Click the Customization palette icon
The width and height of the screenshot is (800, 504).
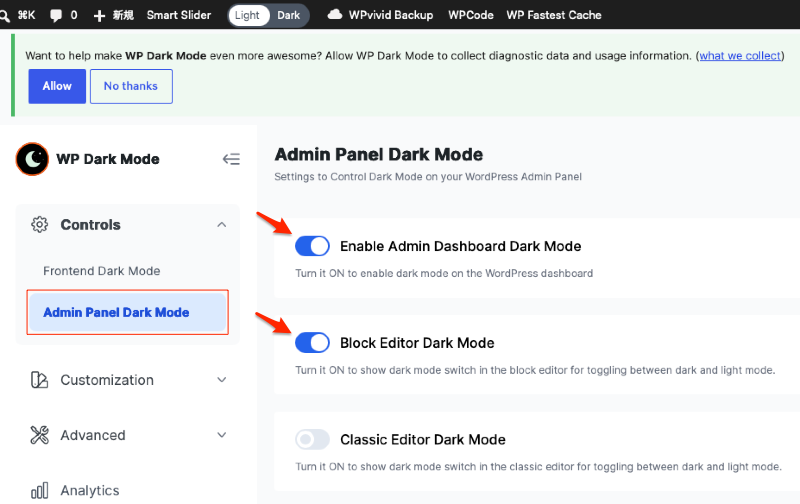[39, 380]
